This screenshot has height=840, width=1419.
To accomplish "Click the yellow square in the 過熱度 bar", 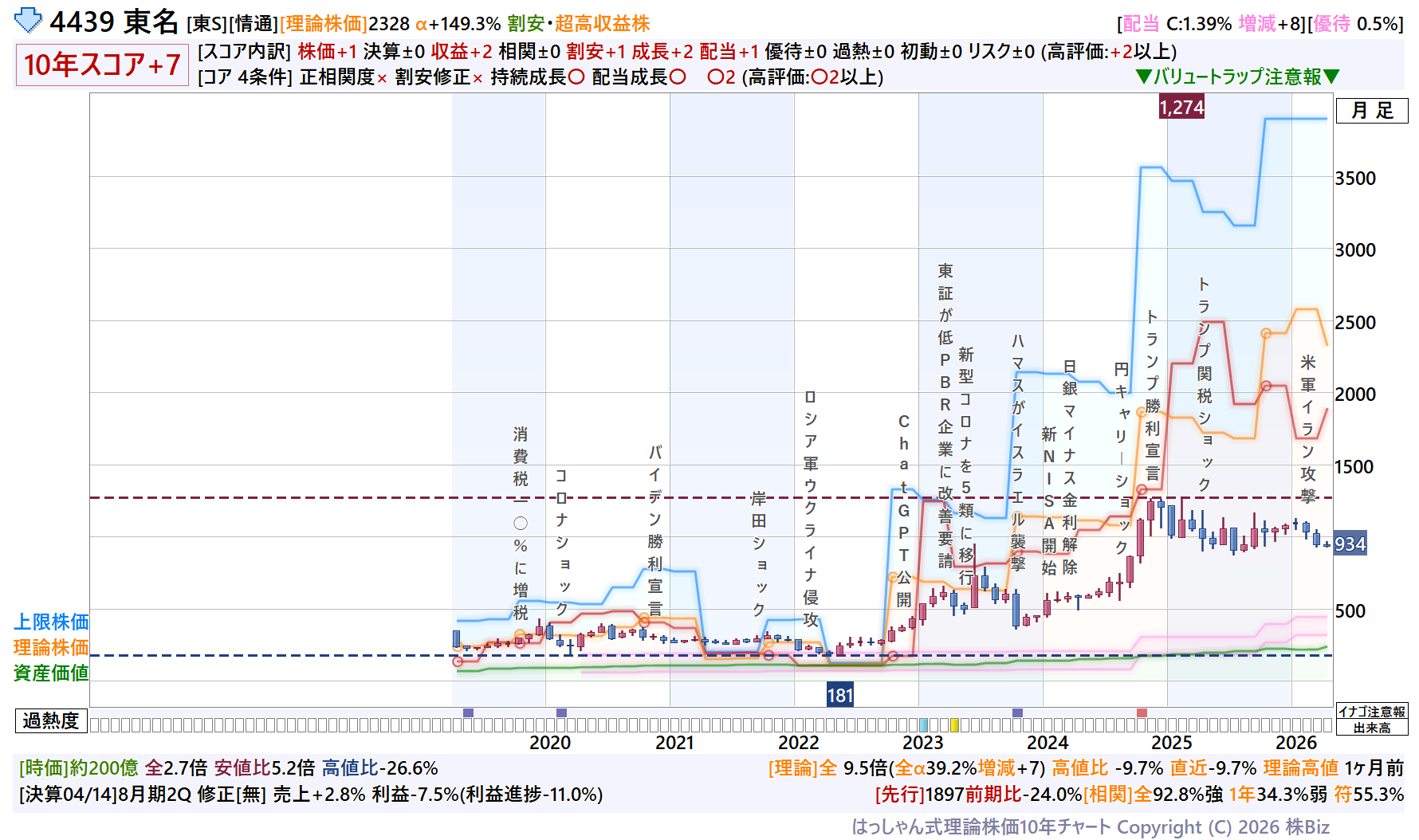I will (954, 725).
